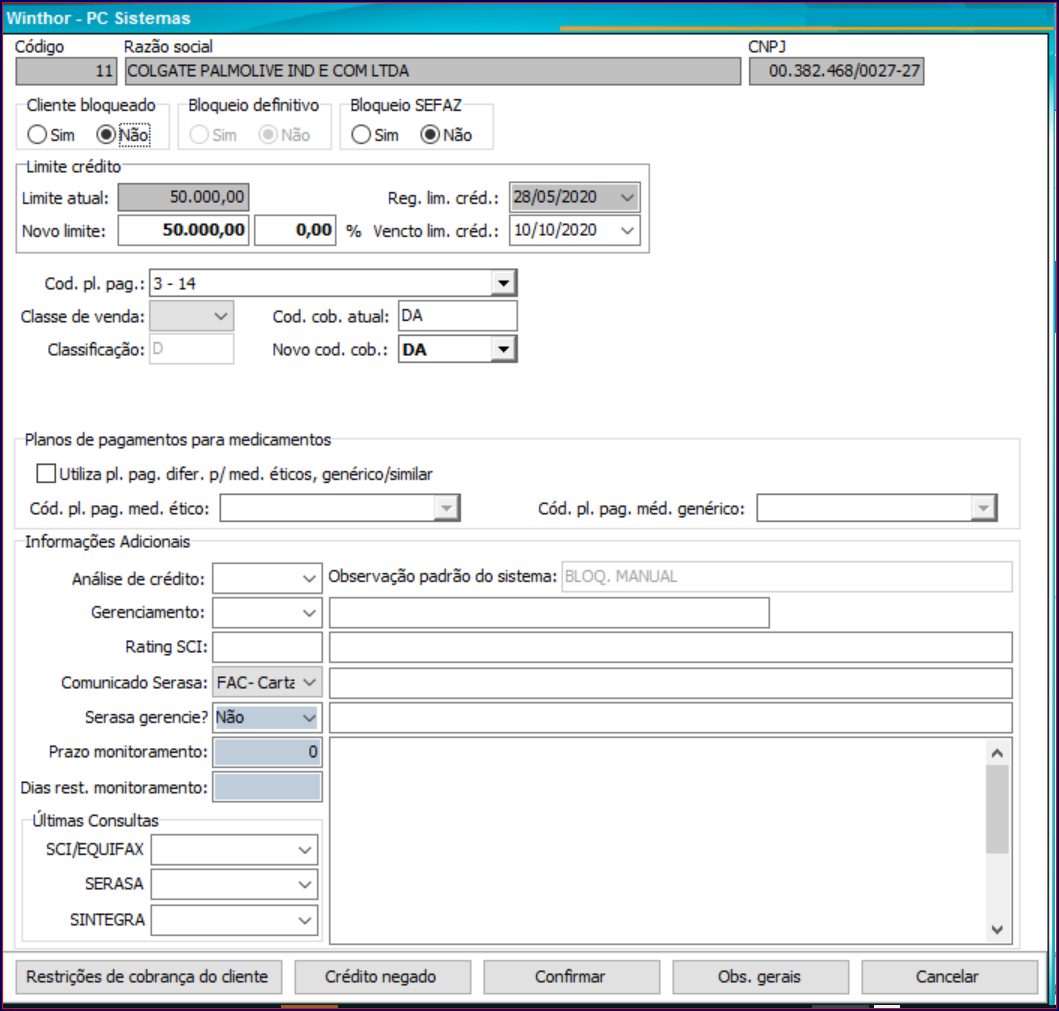Expand Análise de crédito dropdown
1059x1011 pixels.
tap(309, 579)
